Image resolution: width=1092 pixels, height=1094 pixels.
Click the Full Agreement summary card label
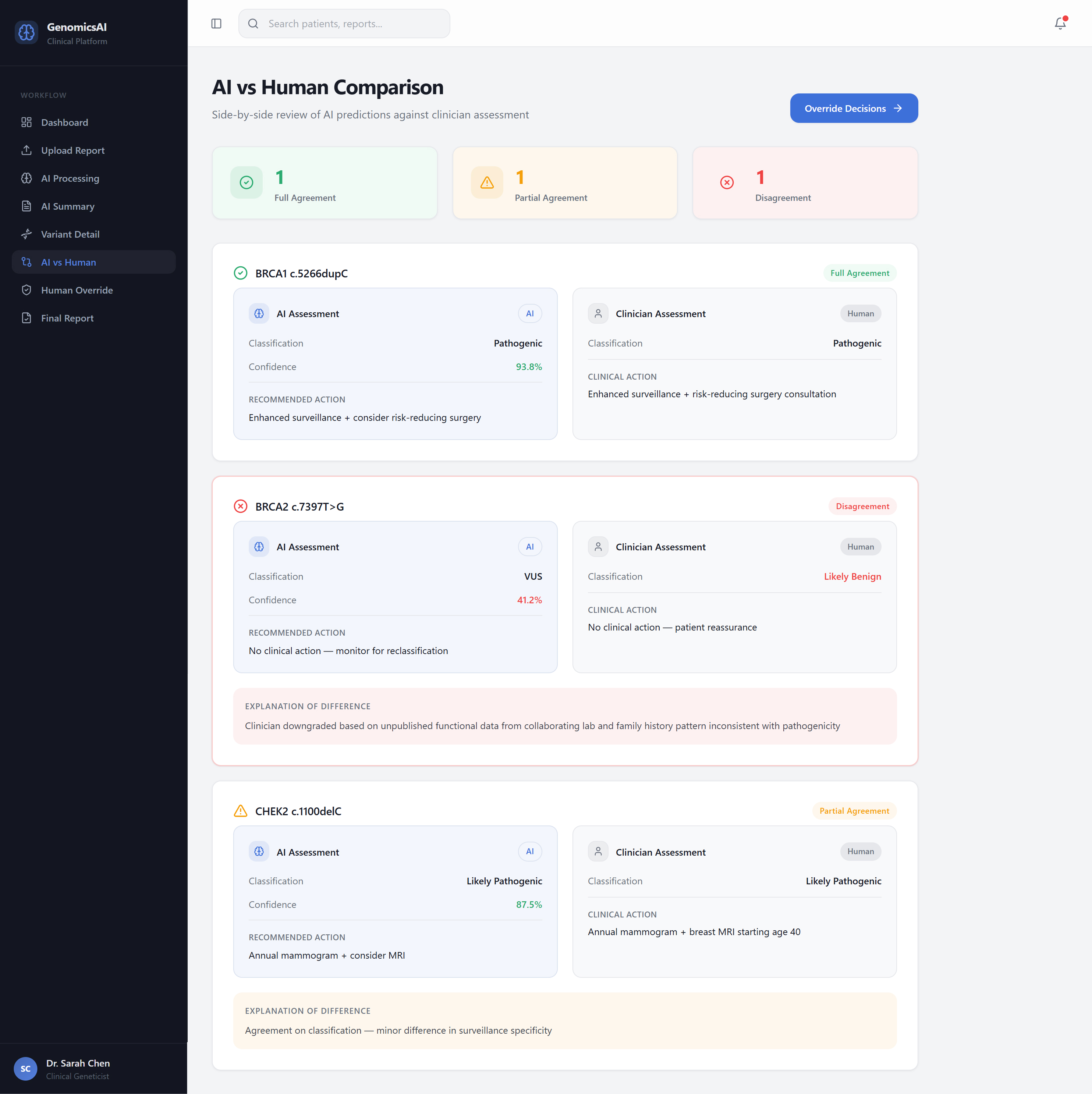pos(305,198)
